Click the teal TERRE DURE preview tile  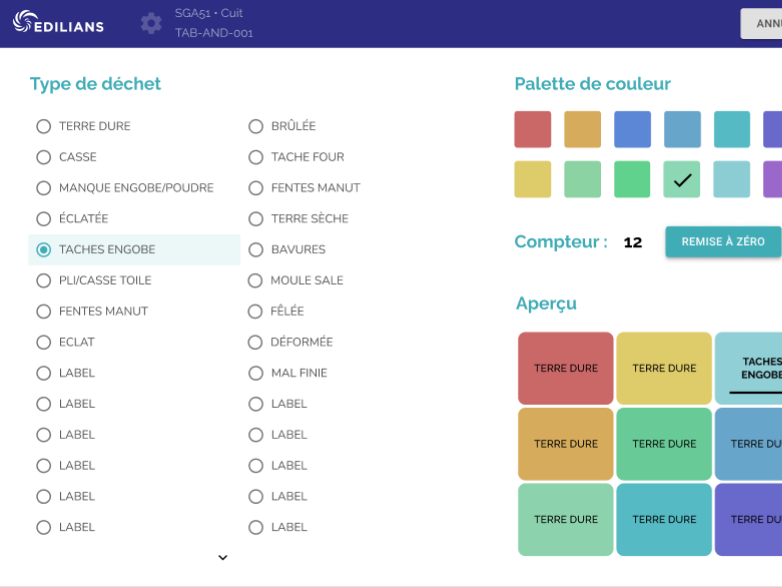(664, 519)
